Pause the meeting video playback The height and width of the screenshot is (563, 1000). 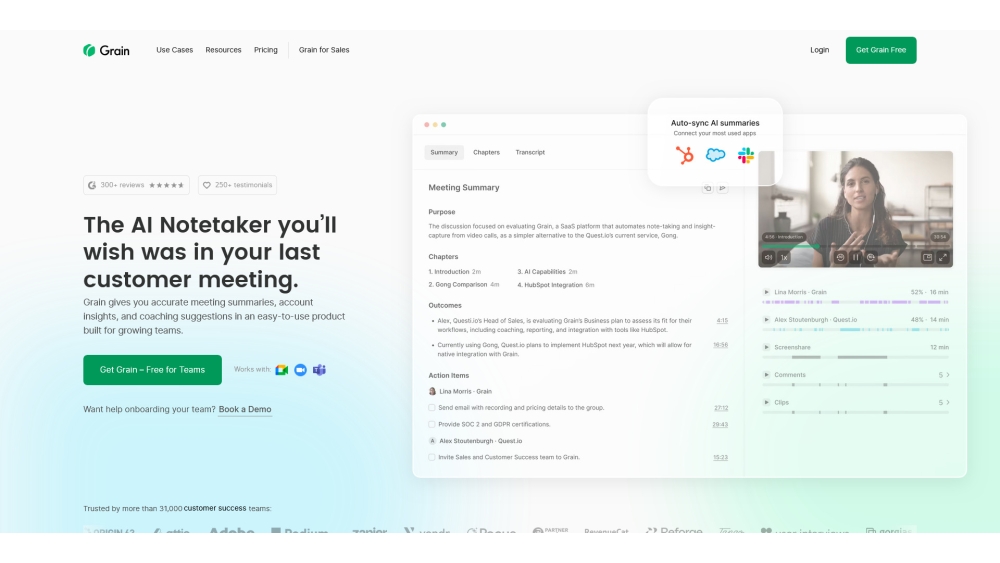[855, 257]
